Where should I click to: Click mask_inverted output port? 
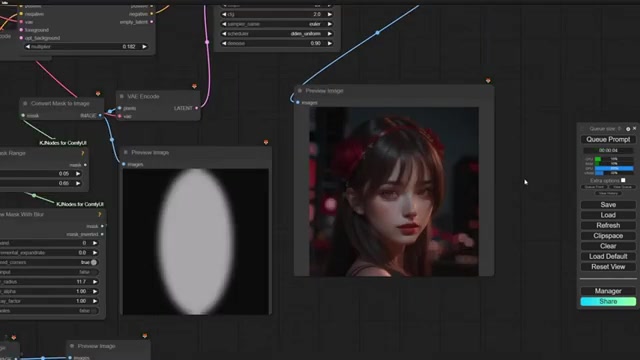[102, 234]
